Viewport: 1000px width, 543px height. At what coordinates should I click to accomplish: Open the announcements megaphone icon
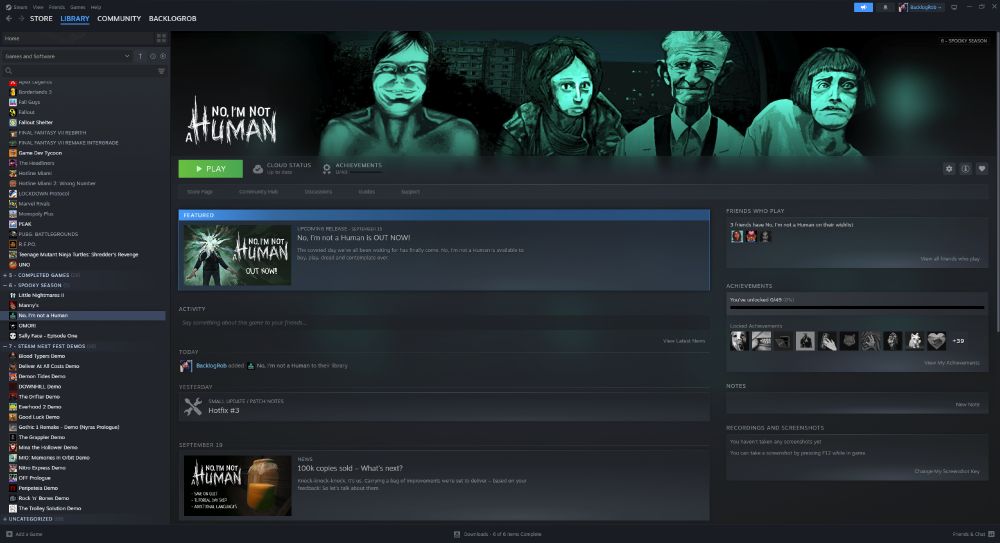point(863,7)
